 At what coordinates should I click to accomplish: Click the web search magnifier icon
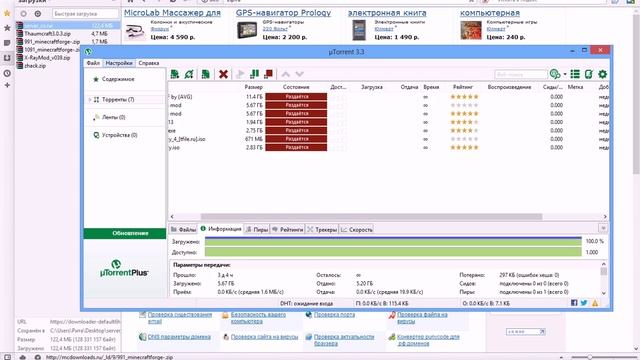555,74
